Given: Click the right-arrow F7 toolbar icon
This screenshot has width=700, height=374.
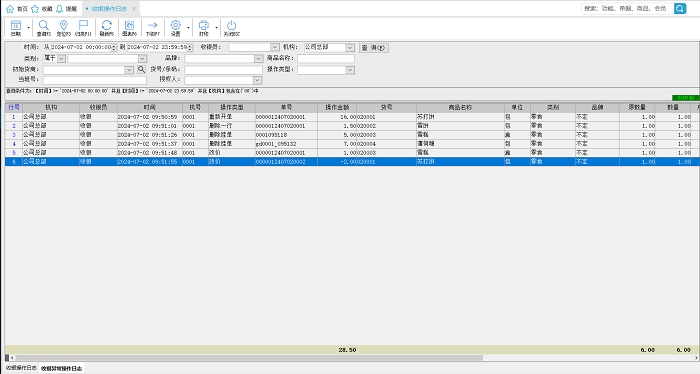Looking at the screenshot, I should 153,28.
